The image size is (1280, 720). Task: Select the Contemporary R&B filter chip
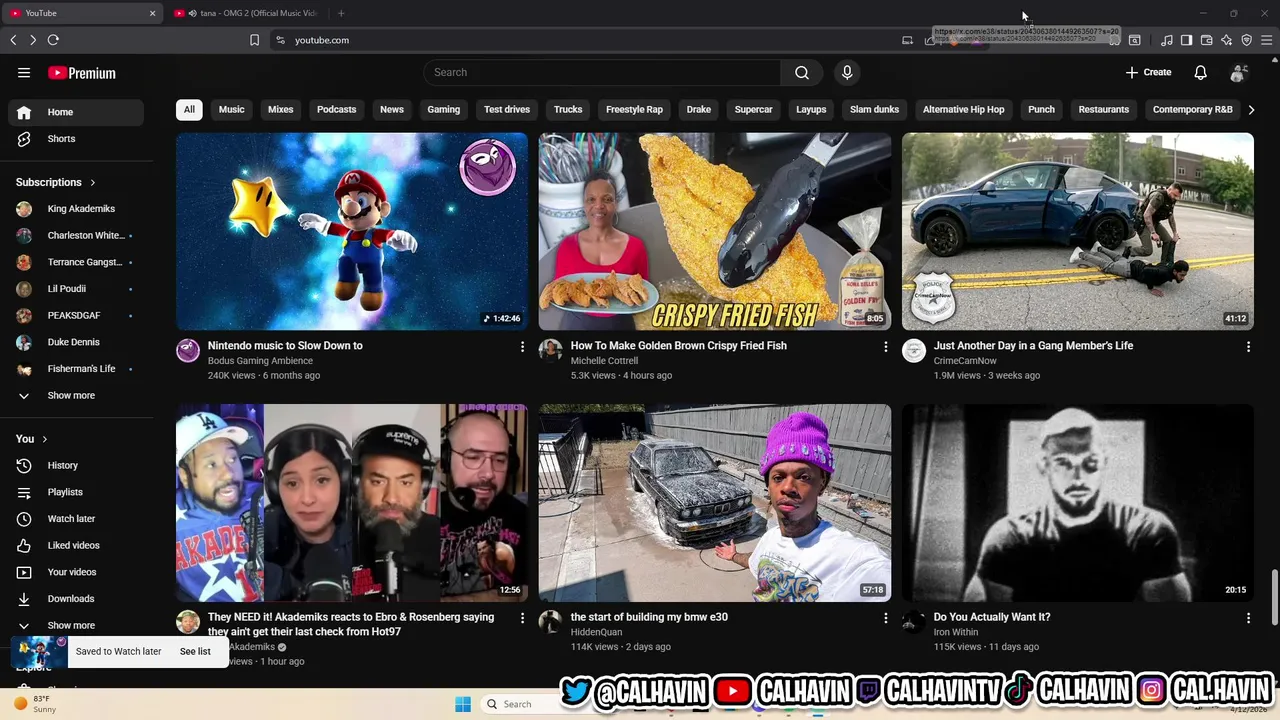[1193, 109]
